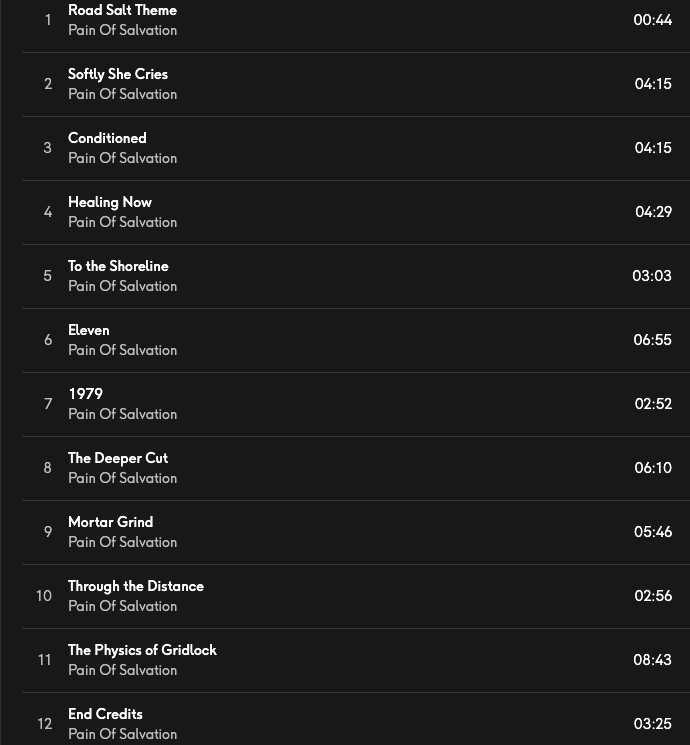Click the song title Eleven
This screenshot has height=745, width=690.
(x=89, y=330)
